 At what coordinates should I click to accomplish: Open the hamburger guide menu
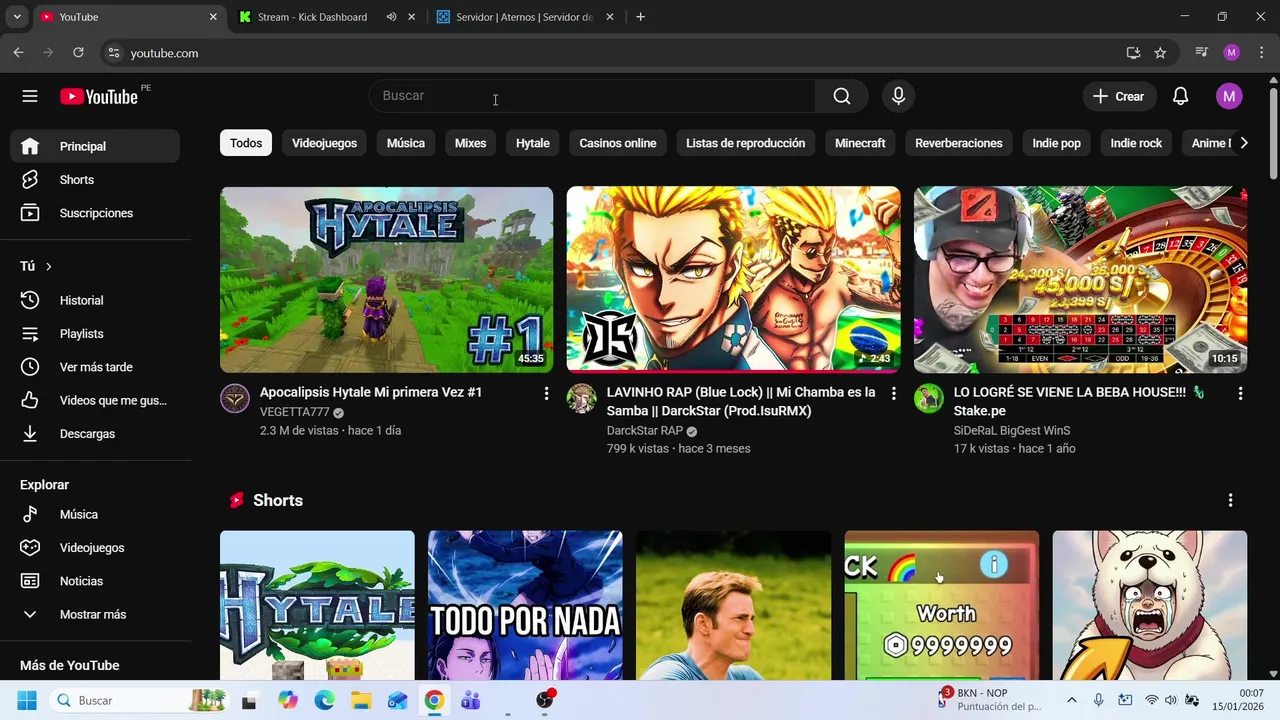point(30,96)
